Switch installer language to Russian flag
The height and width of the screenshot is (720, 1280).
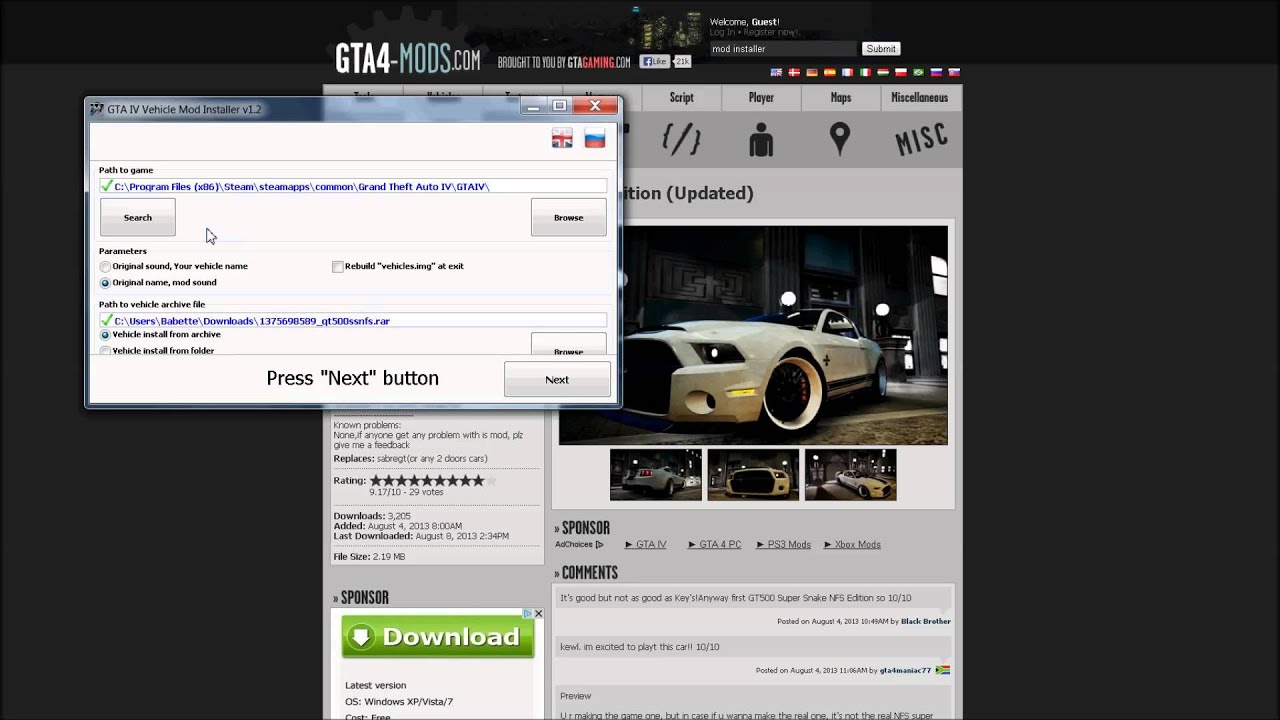point(595,139)
